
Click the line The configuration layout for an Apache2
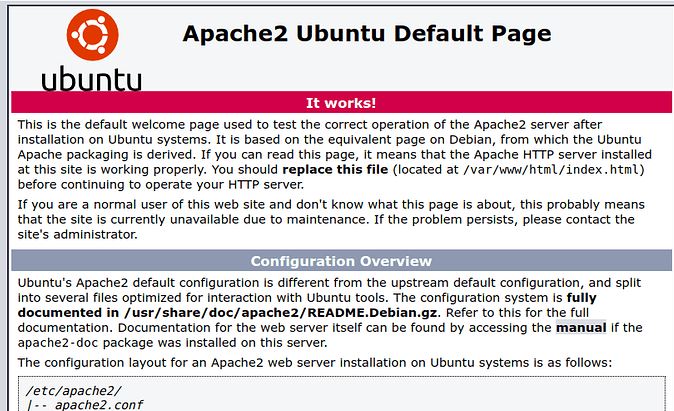(x=315, y=363)
